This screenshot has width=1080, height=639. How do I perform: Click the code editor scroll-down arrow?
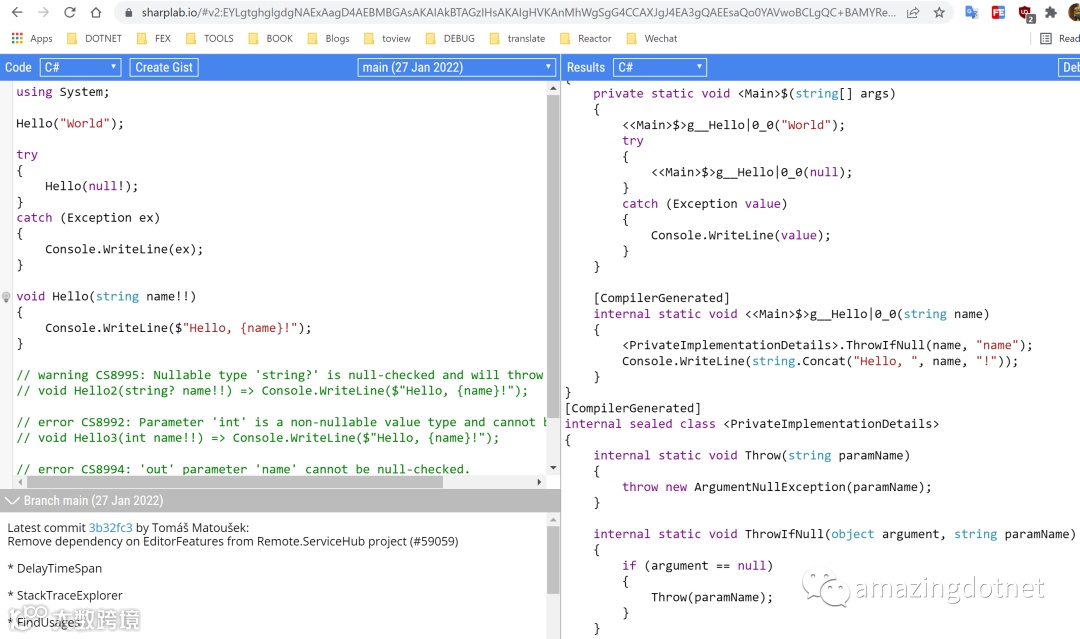pyautogui.click(x=553, y=468)
